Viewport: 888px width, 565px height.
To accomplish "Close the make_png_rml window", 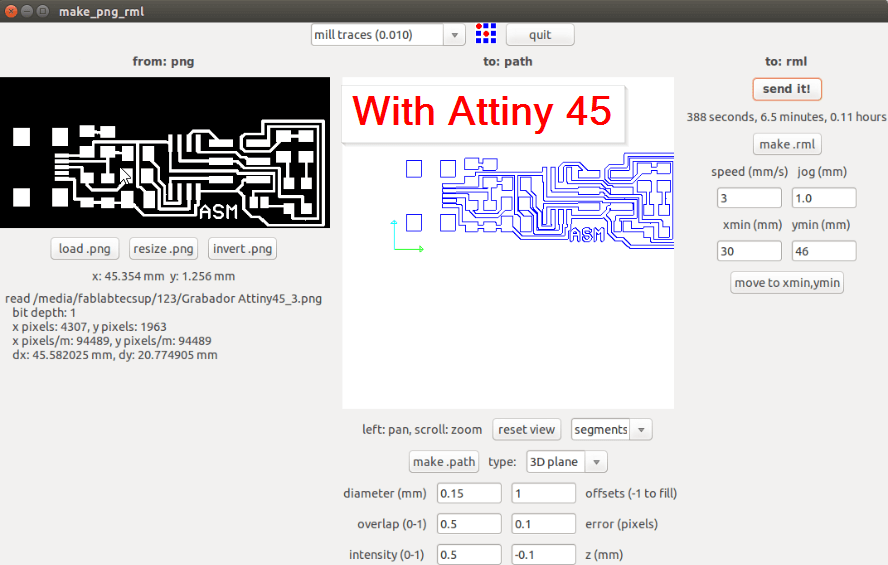I will click(x=10, y=11).
